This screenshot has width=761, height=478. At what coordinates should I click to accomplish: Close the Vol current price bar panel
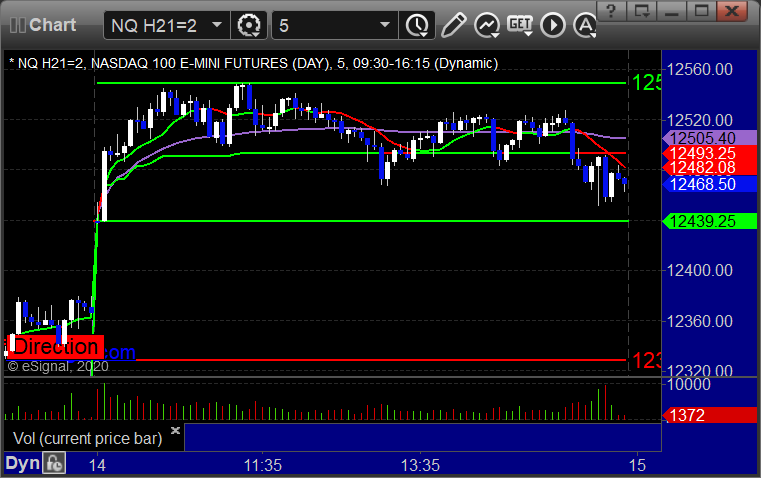[x=176, y=430]
